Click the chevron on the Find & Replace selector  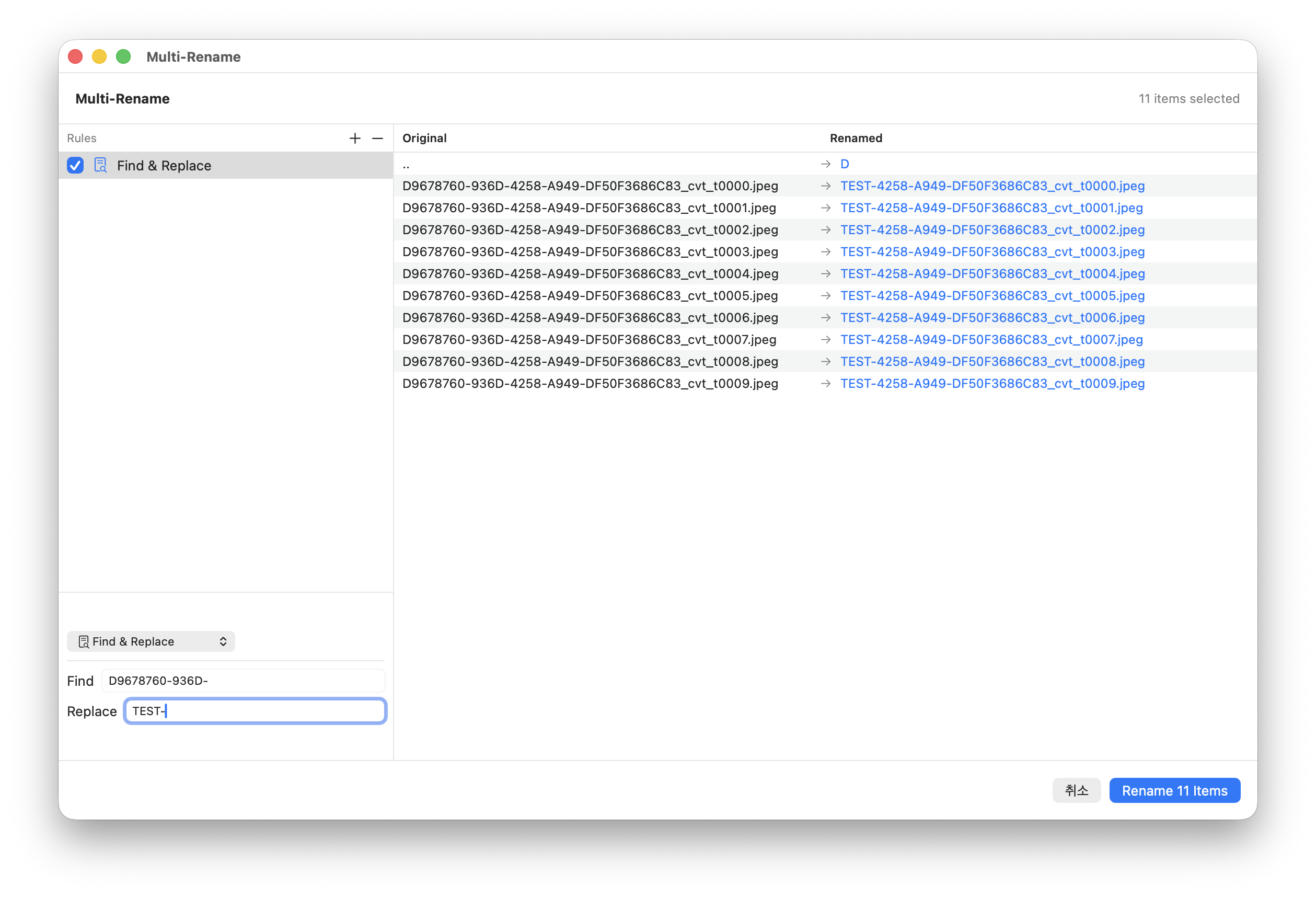point(223,641)
